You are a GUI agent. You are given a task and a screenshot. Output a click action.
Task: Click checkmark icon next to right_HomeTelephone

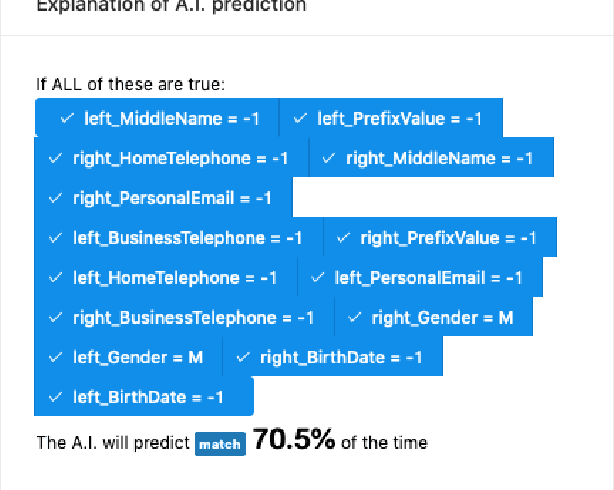[55, 159]
